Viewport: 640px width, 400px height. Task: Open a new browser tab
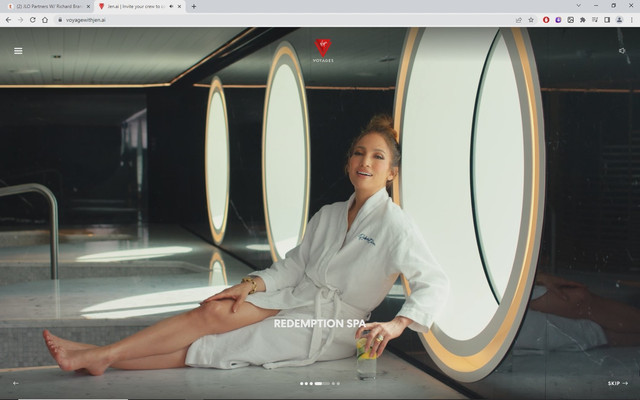[193, 7]
